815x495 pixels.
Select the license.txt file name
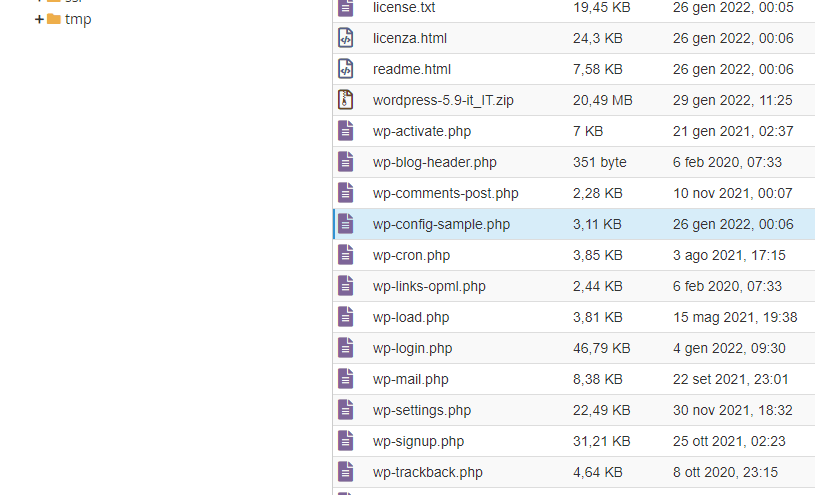pos(404,8)
